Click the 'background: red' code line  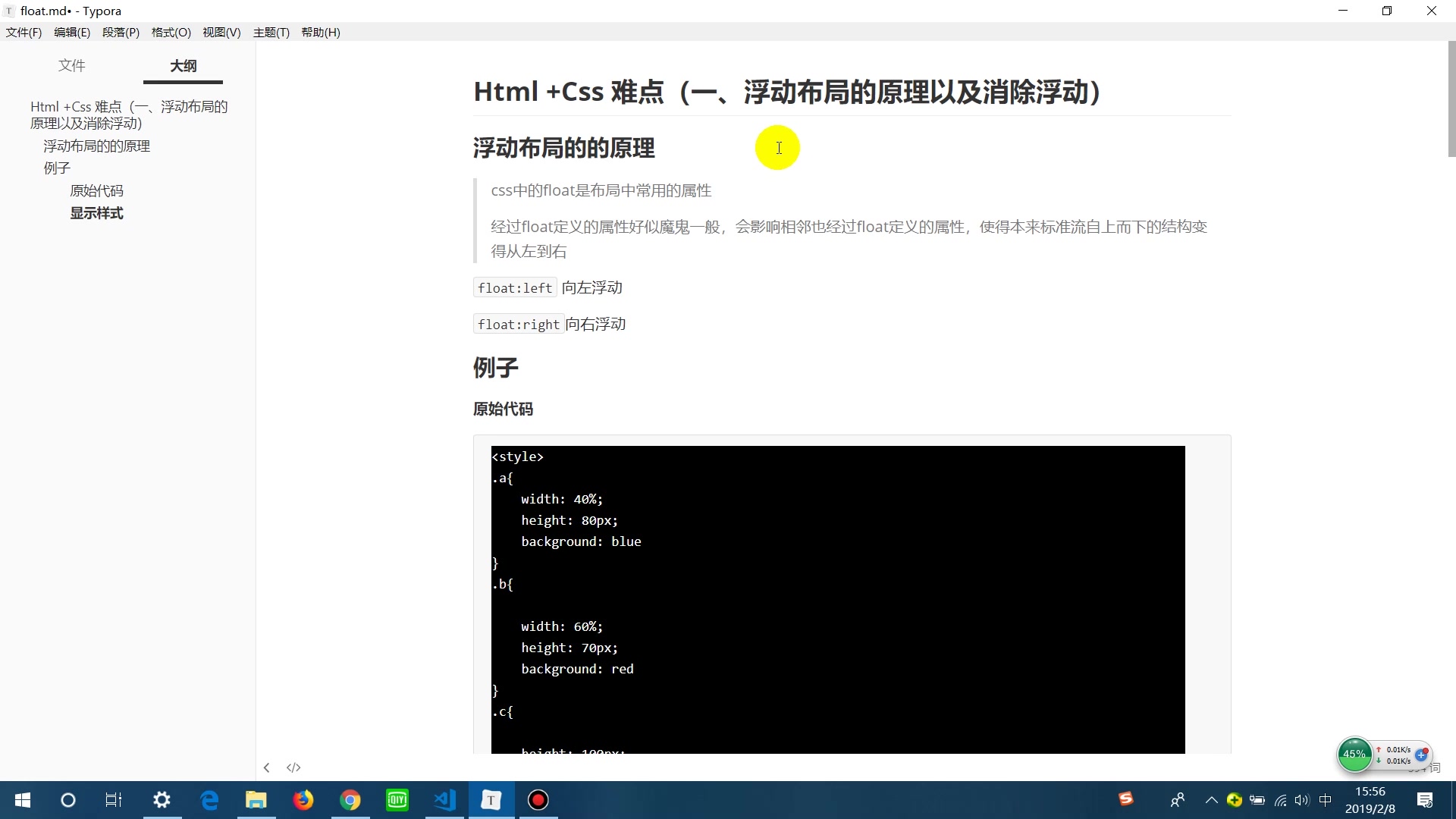point(577,669)
